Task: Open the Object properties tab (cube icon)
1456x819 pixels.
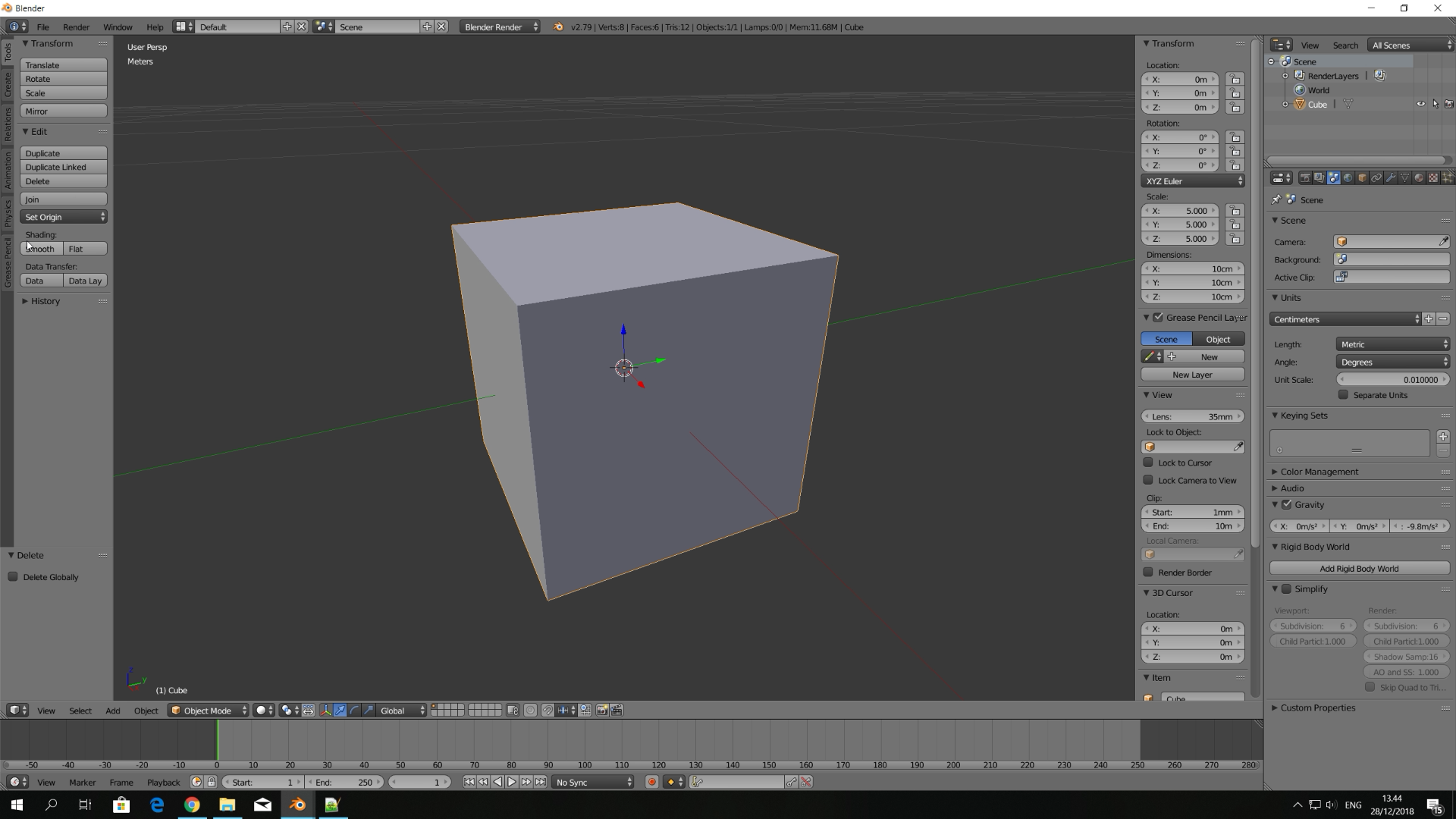Action: pyautogui.click(x=1362, y=177)
